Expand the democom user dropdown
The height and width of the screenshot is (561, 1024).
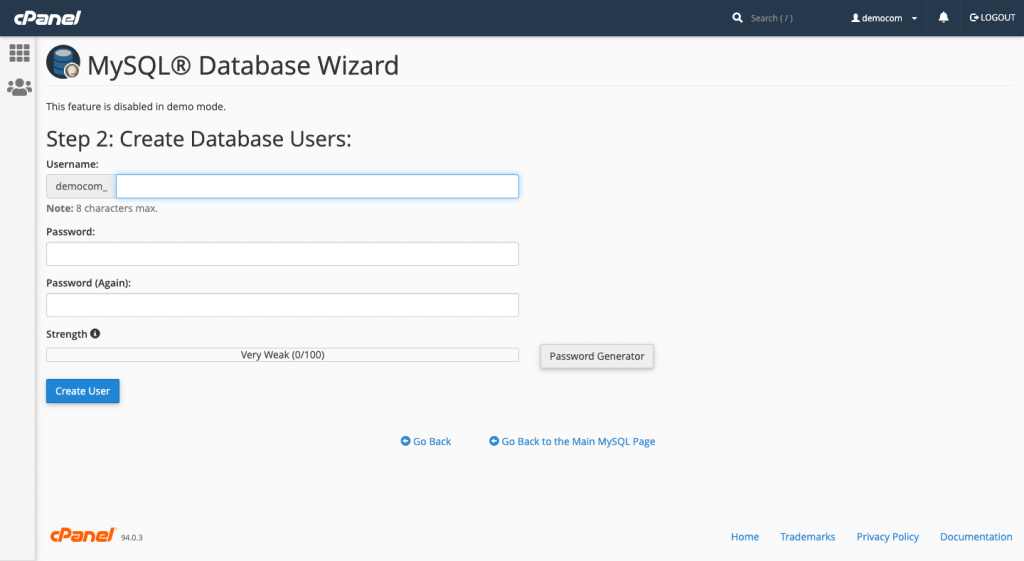click(884, 18)
